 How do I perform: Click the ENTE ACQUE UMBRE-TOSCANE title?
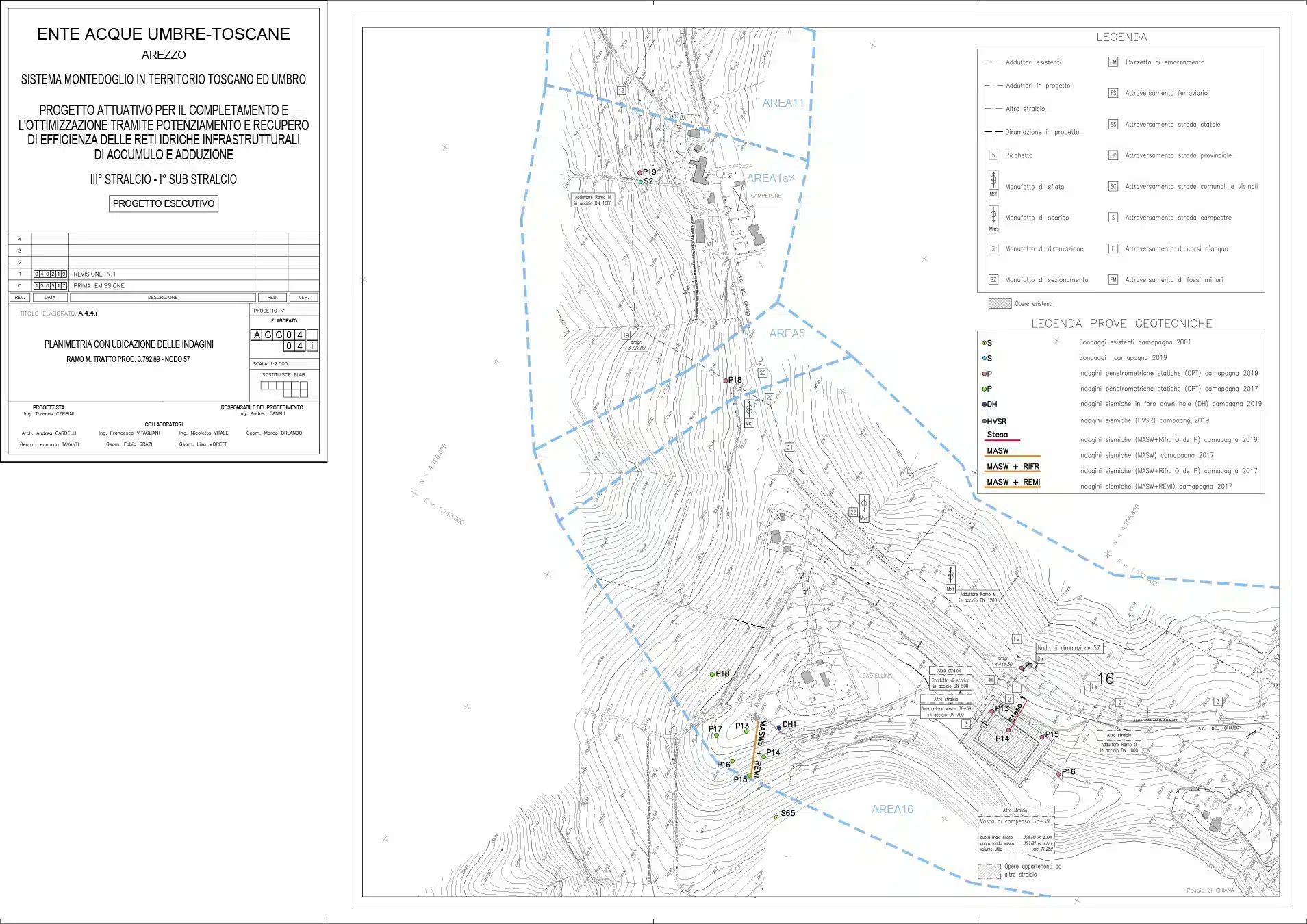[x=164, y=34]
